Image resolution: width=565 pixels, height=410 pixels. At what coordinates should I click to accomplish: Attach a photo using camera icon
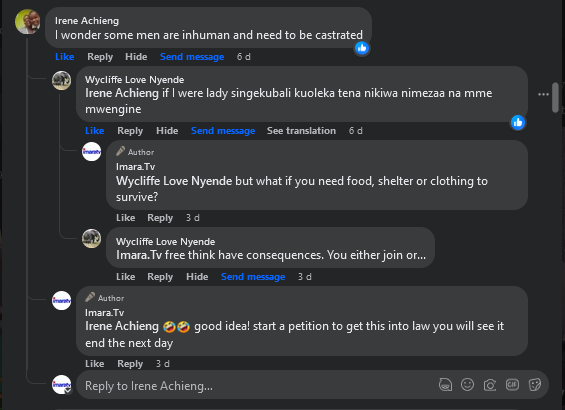(490, 385)
